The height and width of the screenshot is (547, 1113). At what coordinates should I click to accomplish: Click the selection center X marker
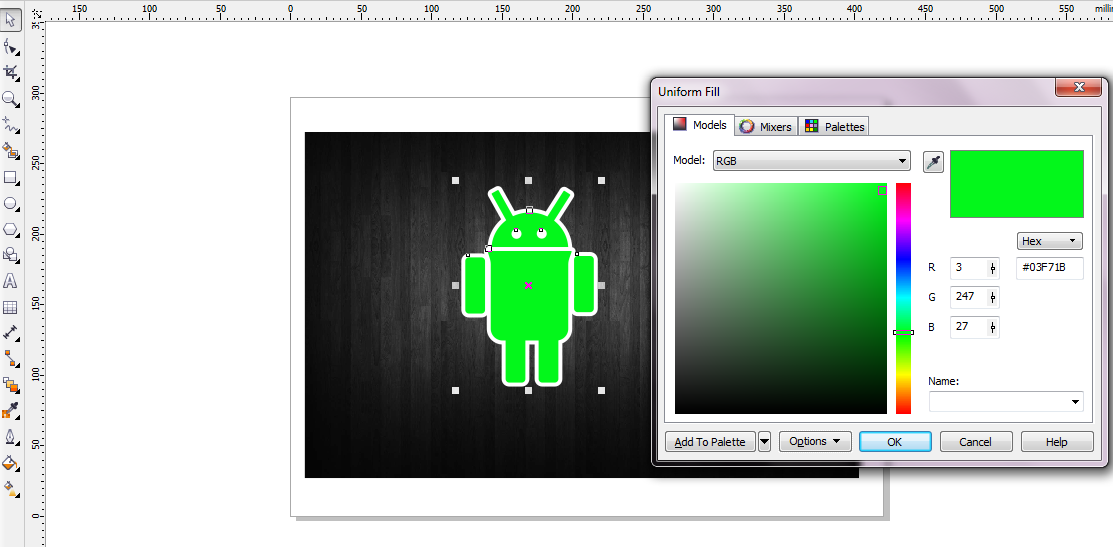click(x=528, y=285)
